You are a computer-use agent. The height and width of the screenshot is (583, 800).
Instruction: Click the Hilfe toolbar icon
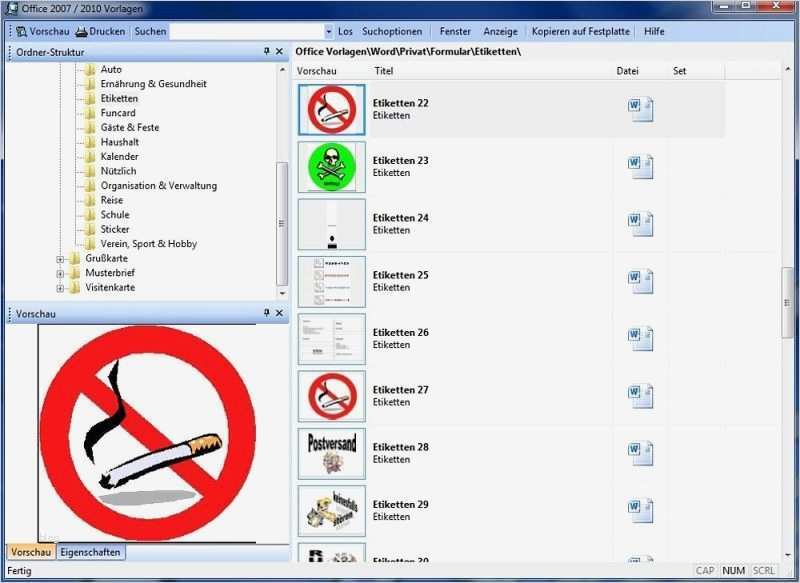click(x=653, y=31)
